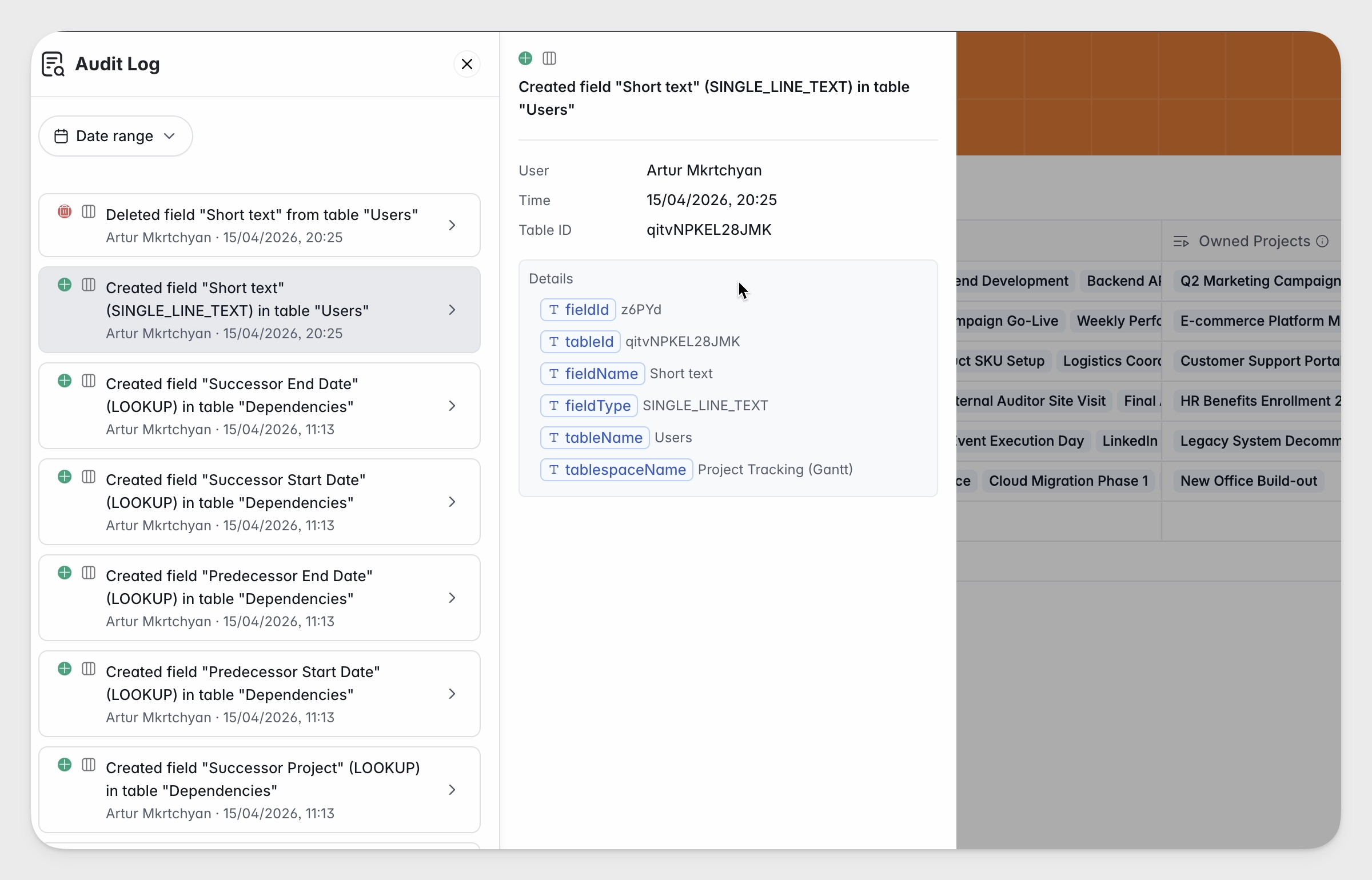
Task: Click column icon in detail pane header
Action: 549,58
